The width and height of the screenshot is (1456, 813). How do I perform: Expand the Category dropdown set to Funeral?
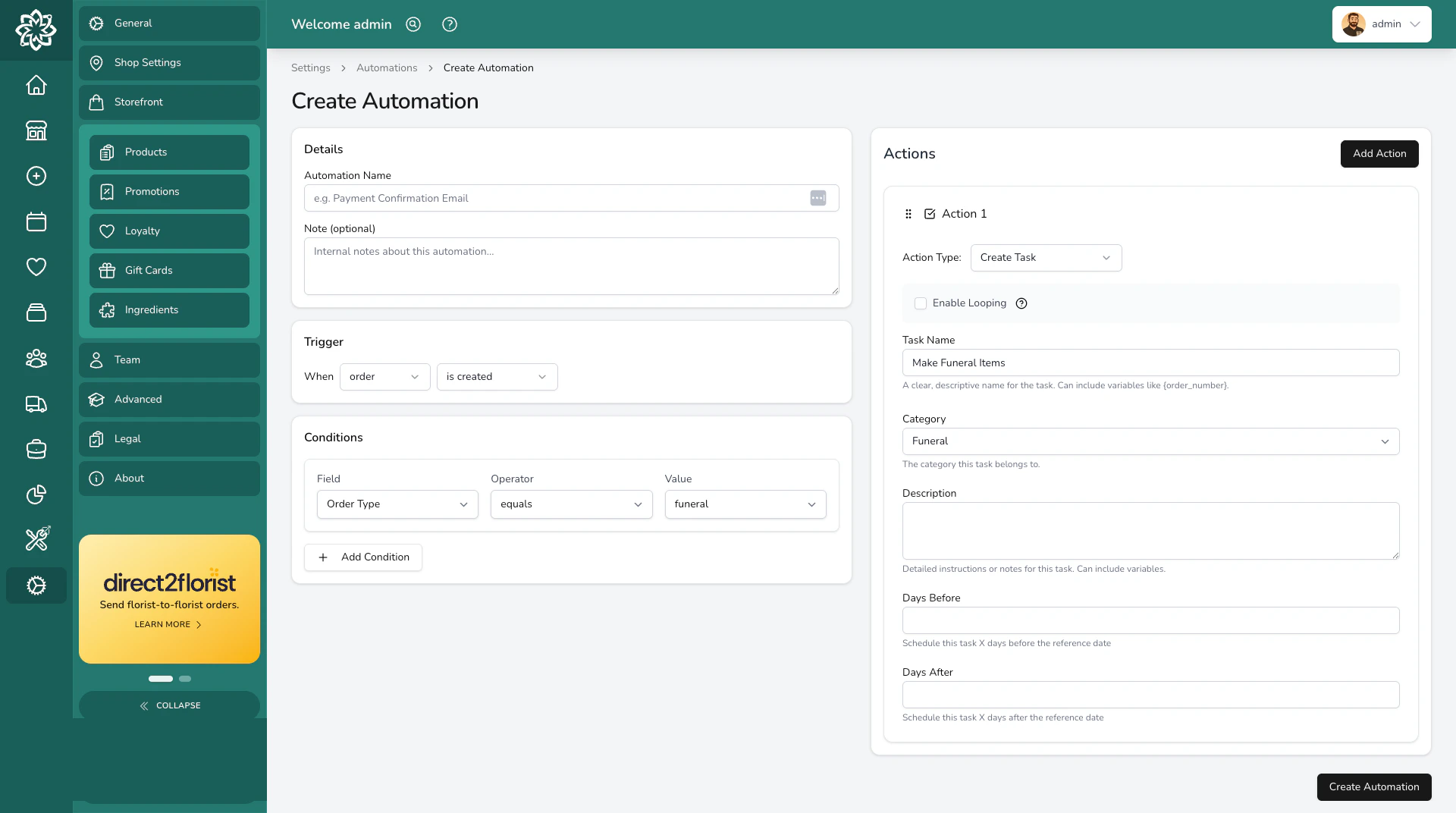pos(1150,441)
